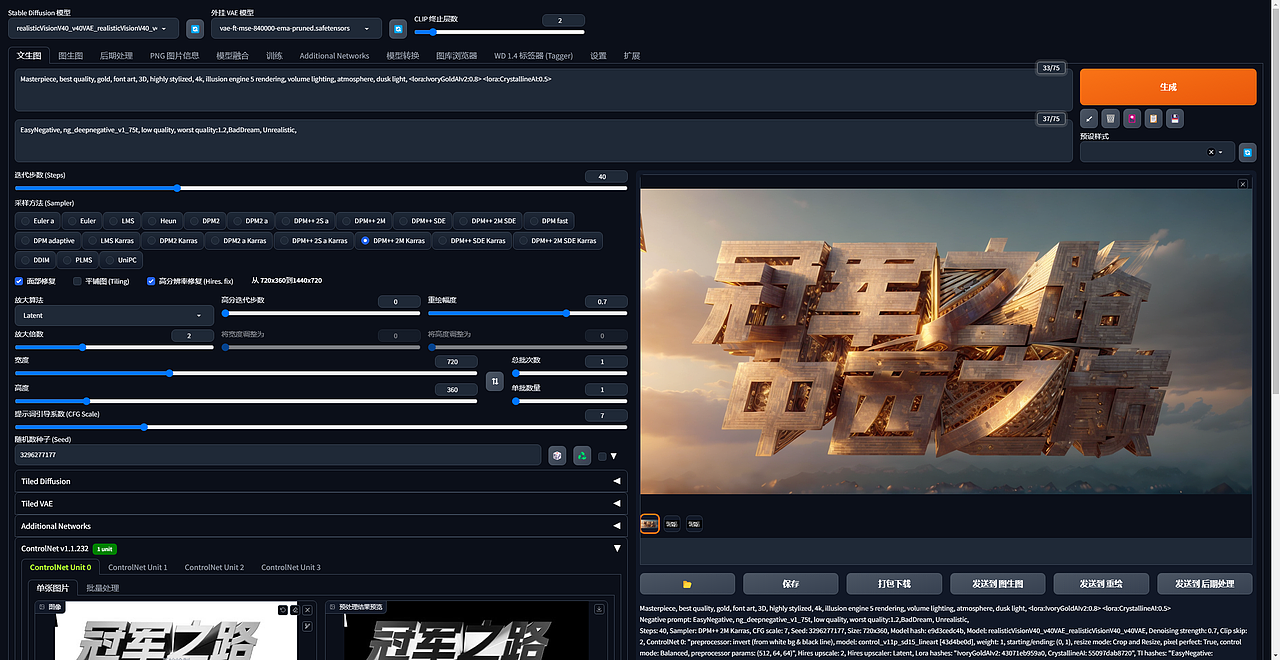The width and height of the screenshot is (1280, 660).
Task: Select the DPM++ SDE Karras sampler
Action: [x=472, y=241]
